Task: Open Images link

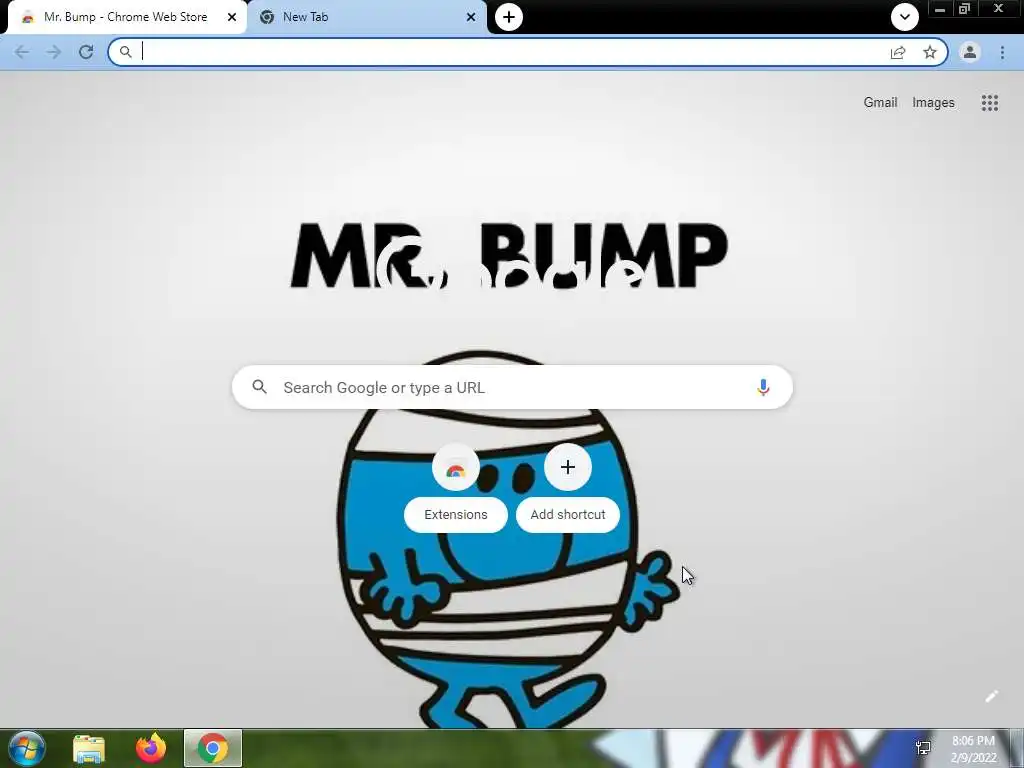Action: click(933, 103)
